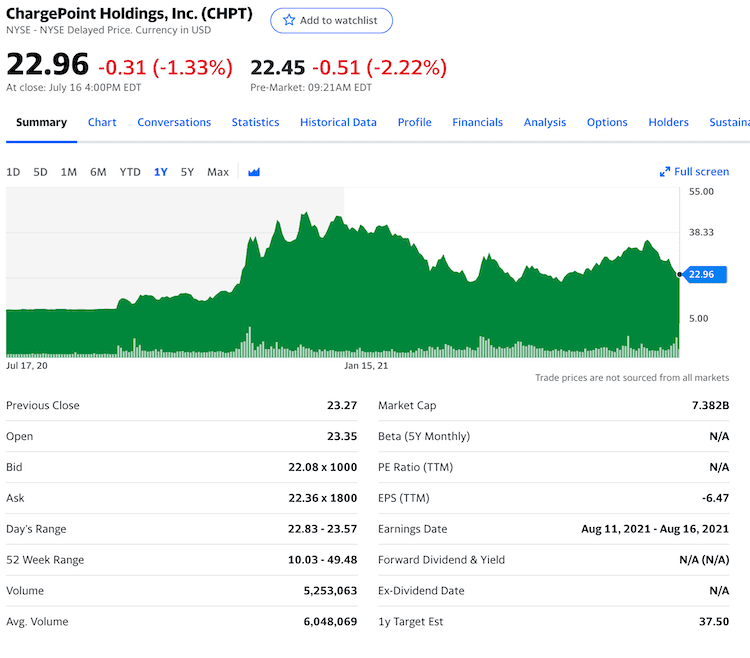The width and height of the screenshot is (750, 658).
Task: Click the pre-market price 22.45
Action: (277, 67)
